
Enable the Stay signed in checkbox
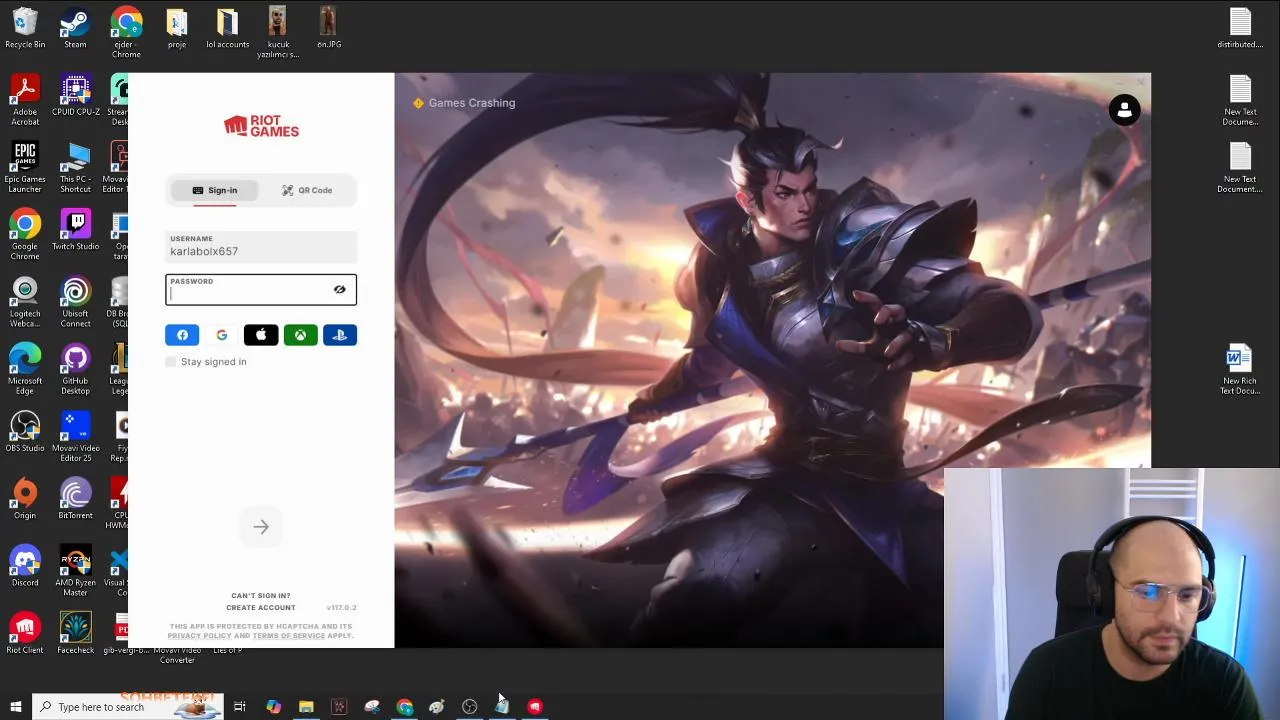point(171,362)
